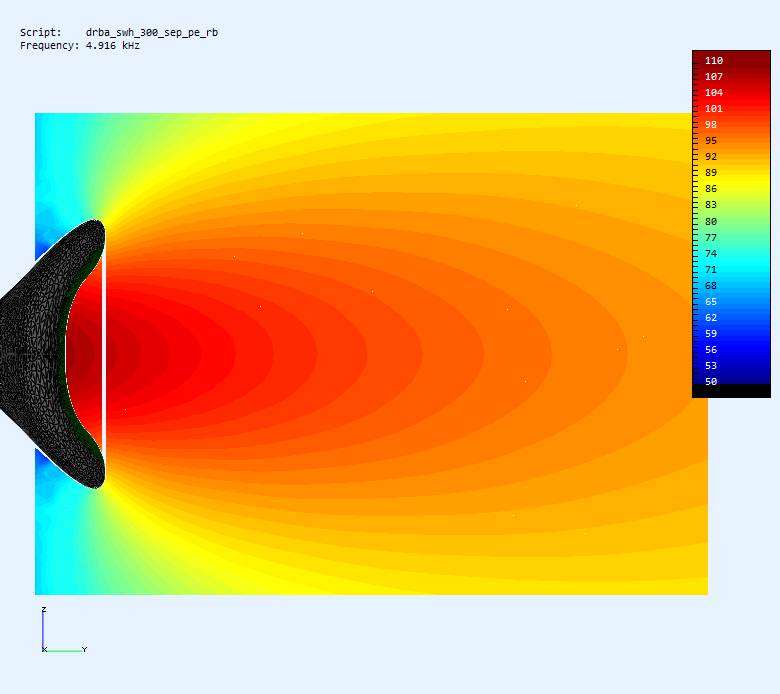Click the 'Frequency:' label

(49, 46)
